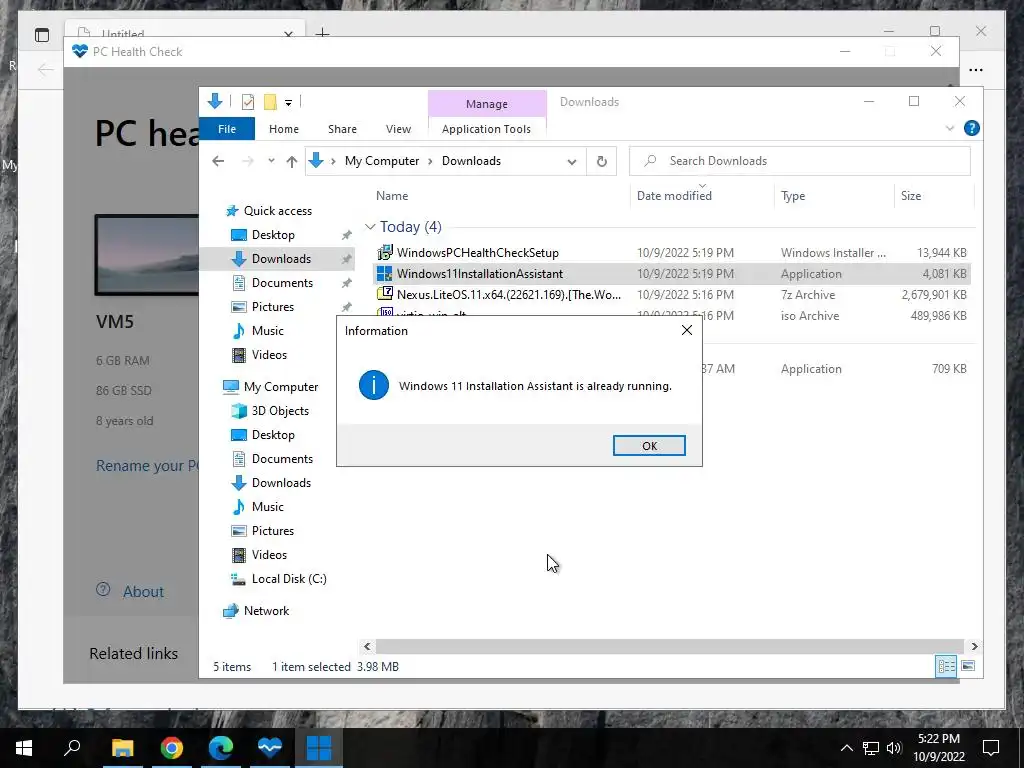
Task: Open Desktop under My Computer
Action: click(x=273, y=435)
